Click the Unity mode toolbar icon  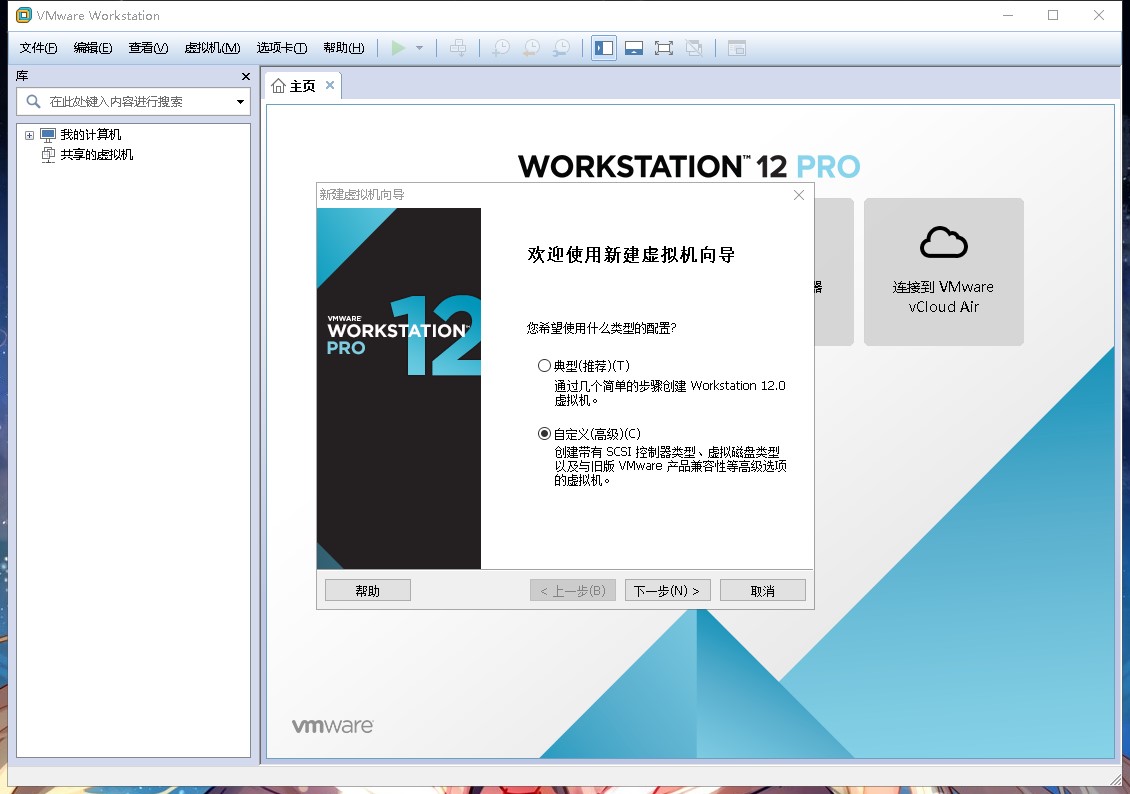(694, 48)
